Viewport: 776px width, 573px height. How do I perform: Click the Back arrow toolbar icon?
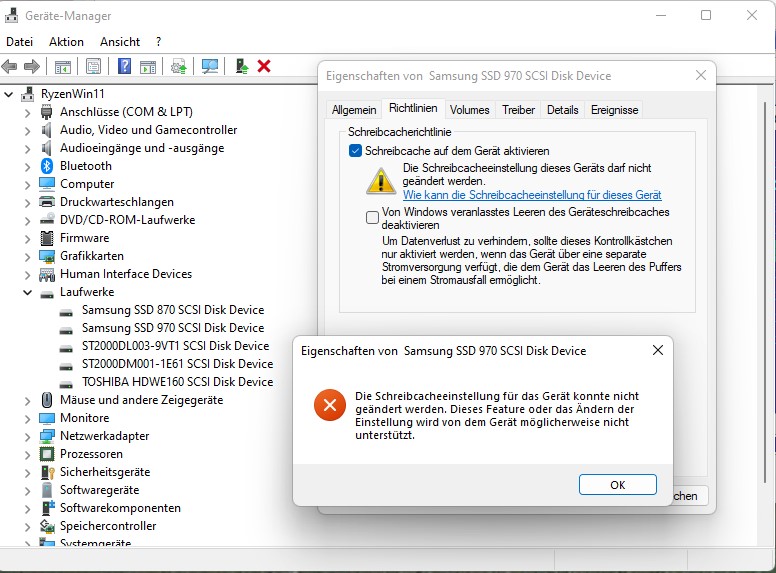click(x=9, y=66)
